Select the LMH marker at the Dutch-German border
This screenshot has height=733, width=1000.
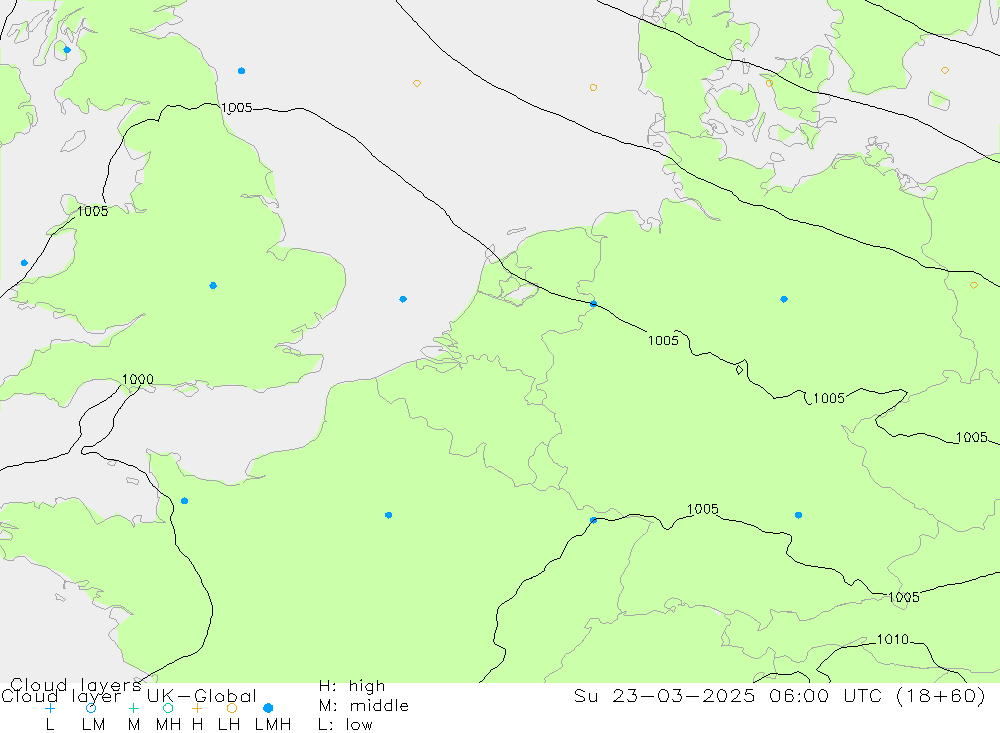point(594,304)
